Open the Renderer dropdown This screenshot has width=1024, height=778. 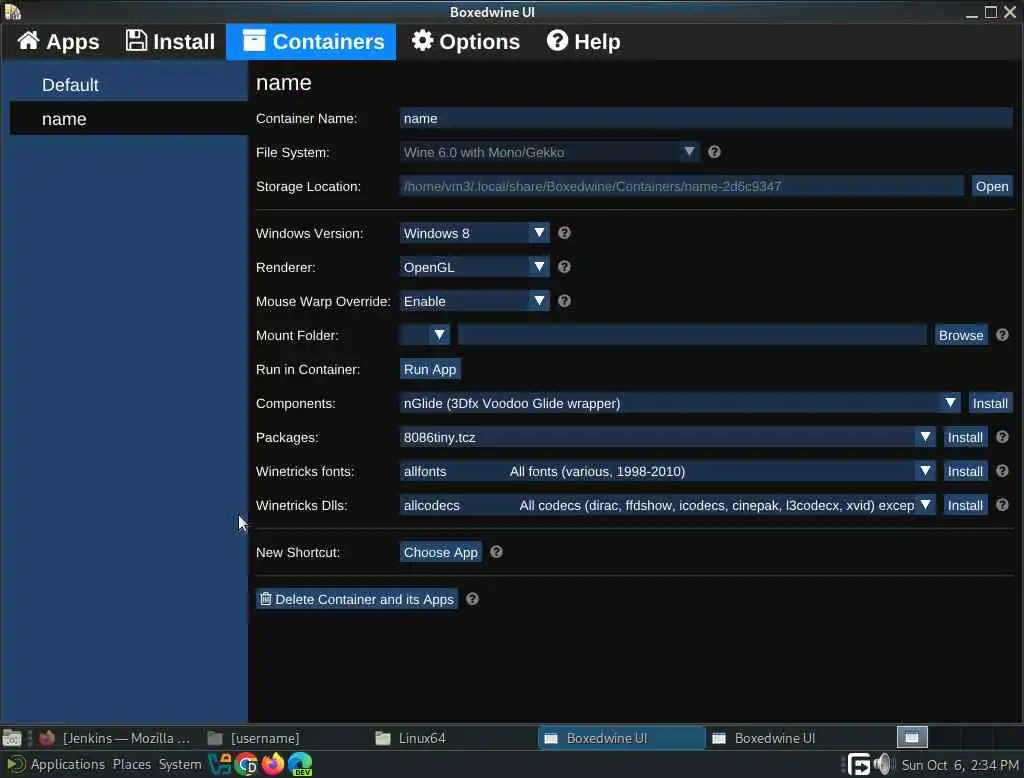pyautogui.click(x=474, y=267)
